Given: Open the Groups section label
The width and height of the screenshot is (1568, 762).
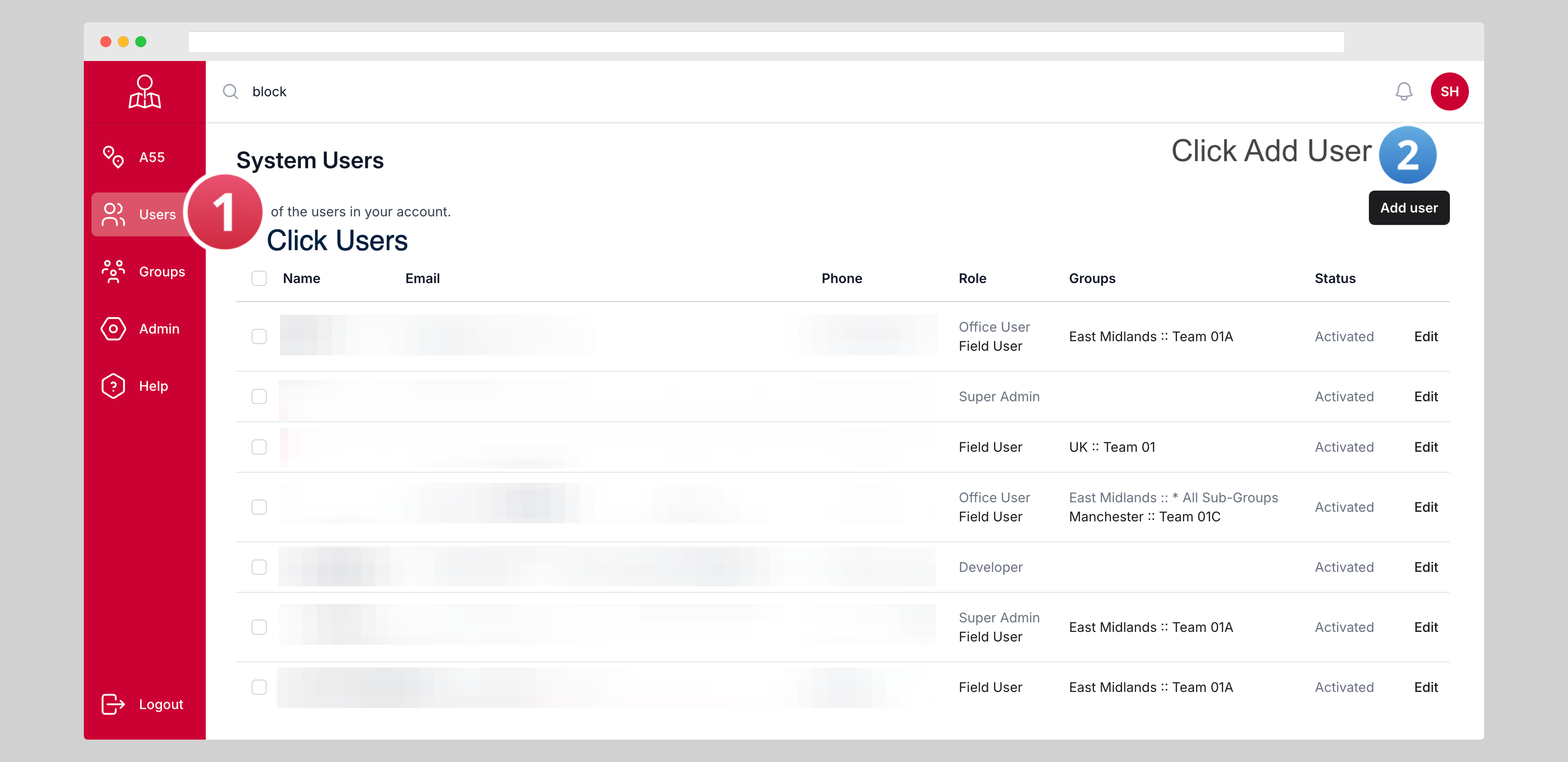Looking at the screenshot, I should (162, 272).
